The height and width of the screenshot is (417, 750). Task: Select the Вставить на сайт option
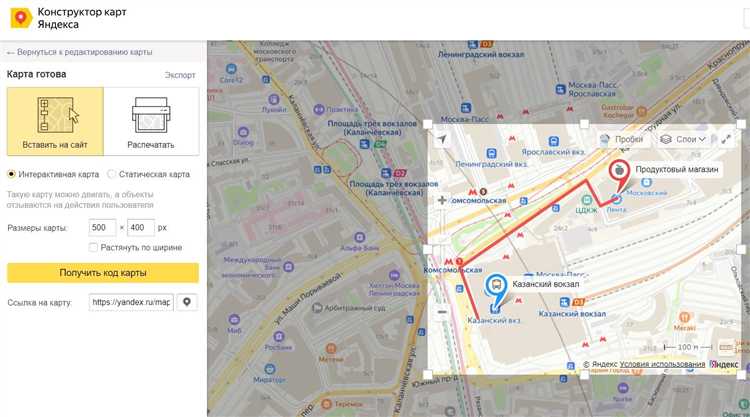(55, 121)
